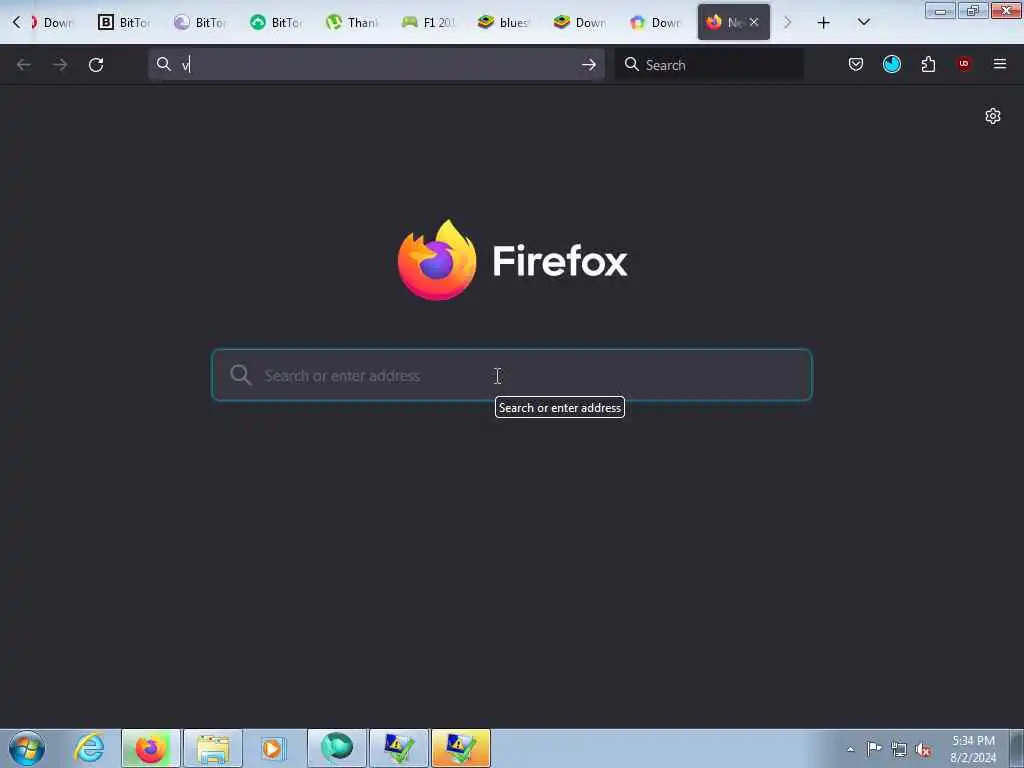The image size is (1024, 768).
Task: Switch to the second BitTorrent tab
Action: [200, 22]
